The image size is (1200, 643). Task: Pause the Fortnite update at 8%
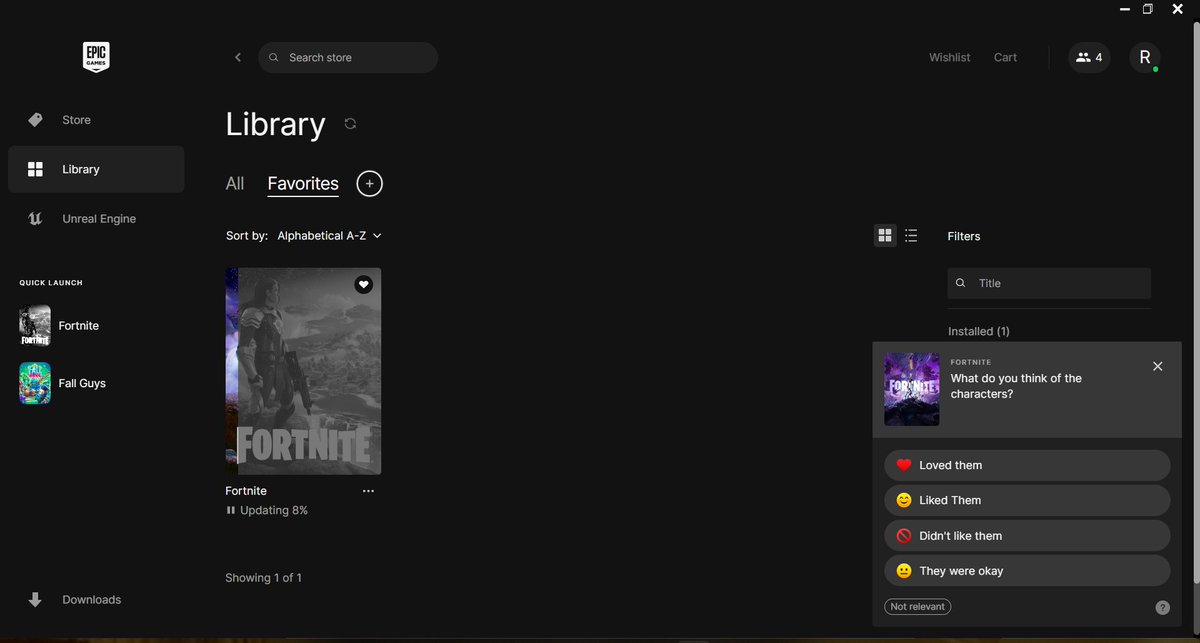231,510
